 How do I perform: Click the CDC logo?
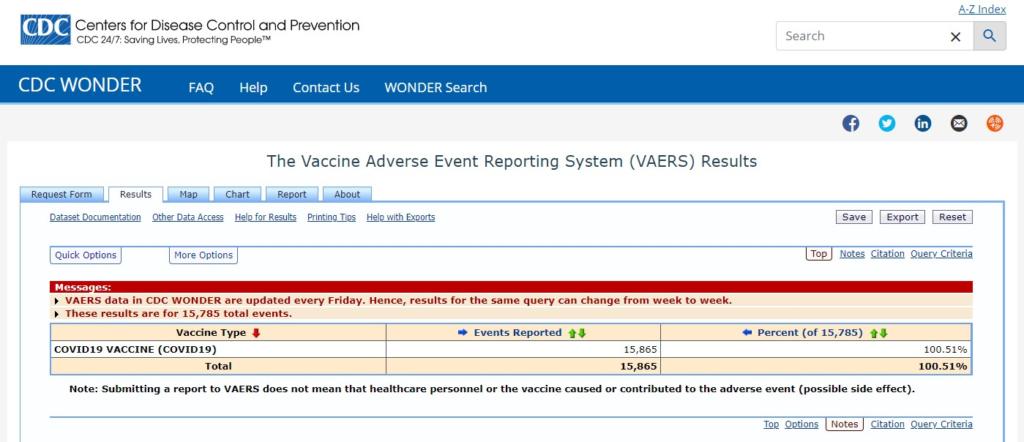44,29
